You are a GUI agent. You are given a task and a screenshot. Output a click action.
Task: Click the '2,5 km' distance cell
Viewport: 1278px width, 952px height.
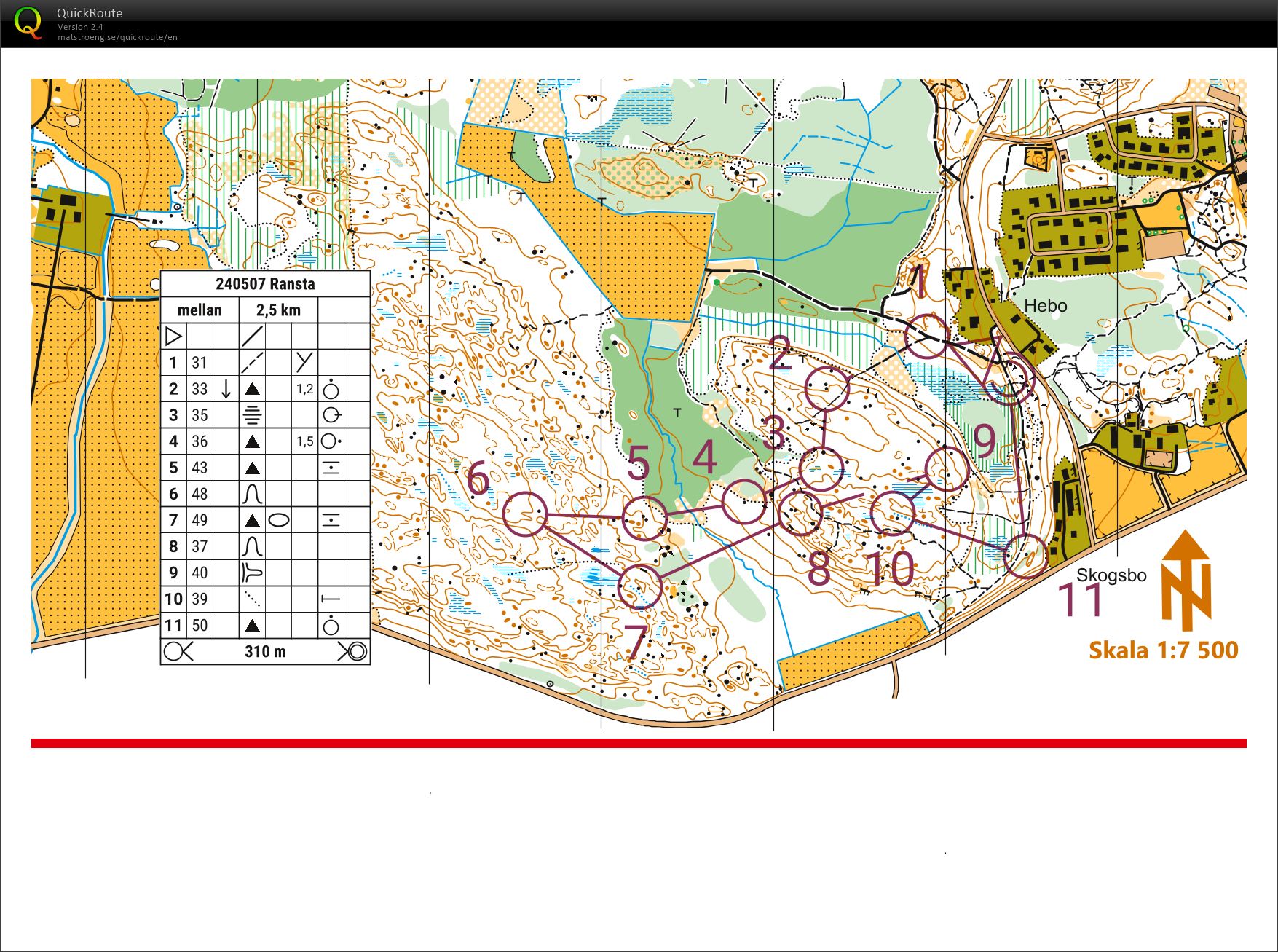[x=278, y=310]
